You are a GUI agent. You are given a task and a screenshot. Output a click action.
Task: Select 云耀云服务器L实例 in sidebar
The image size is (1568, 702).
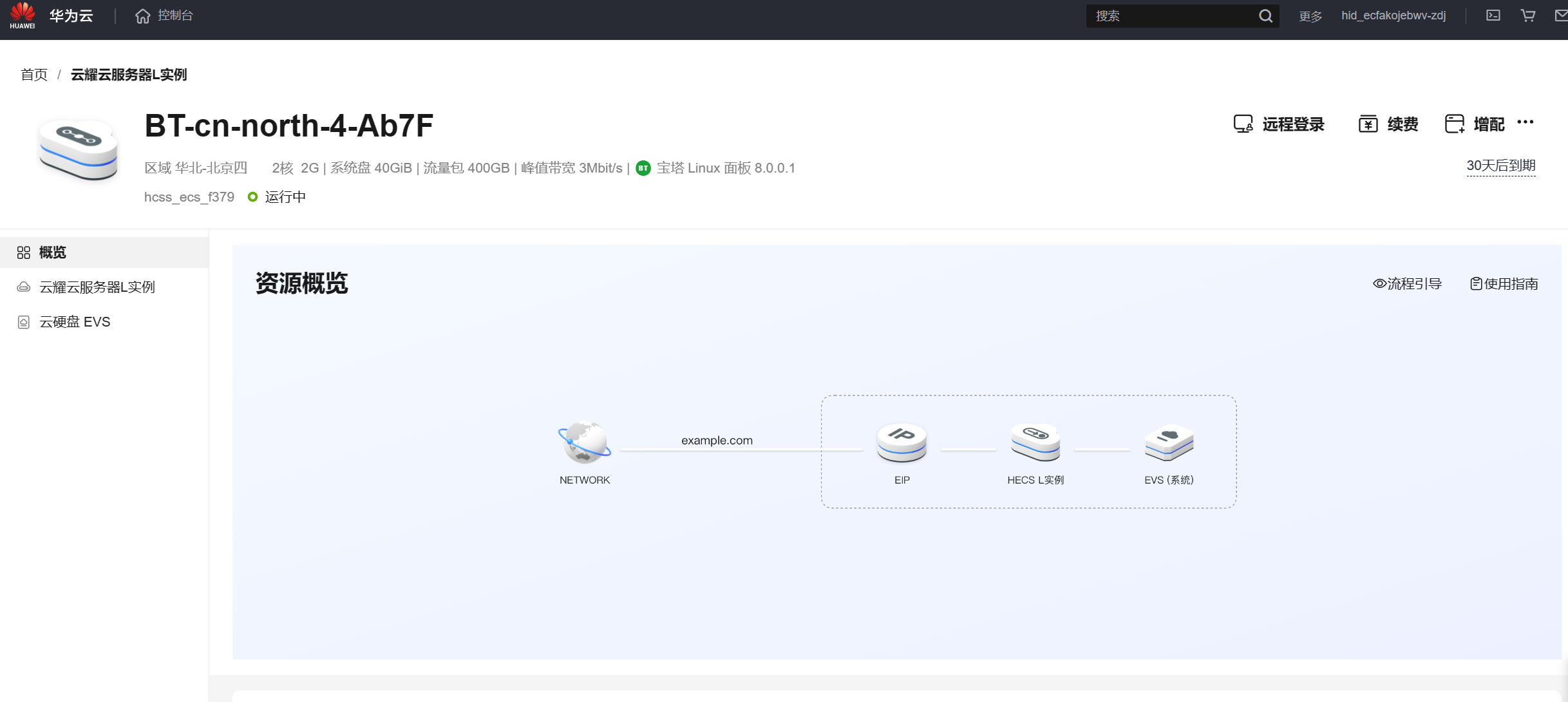click(97, 287)
